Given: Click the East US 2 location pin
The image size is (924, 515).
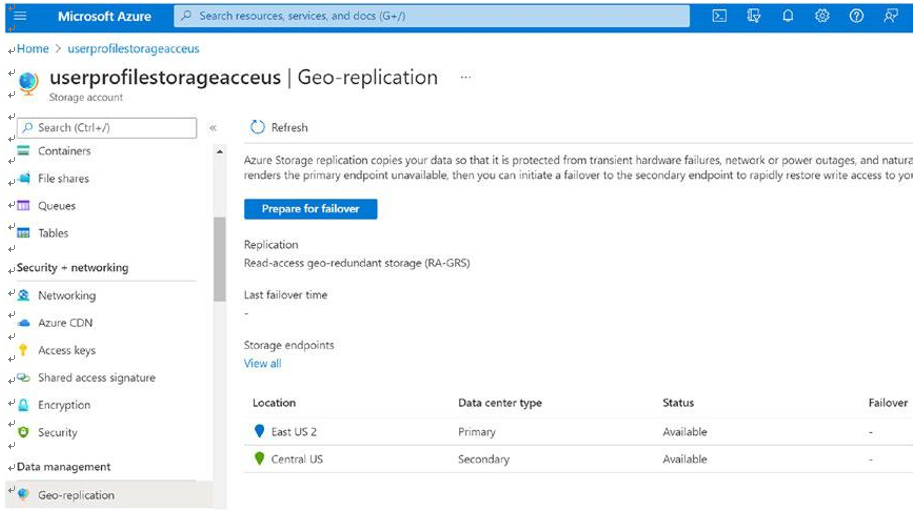Looking at the screenshot, I should (259, 431).
